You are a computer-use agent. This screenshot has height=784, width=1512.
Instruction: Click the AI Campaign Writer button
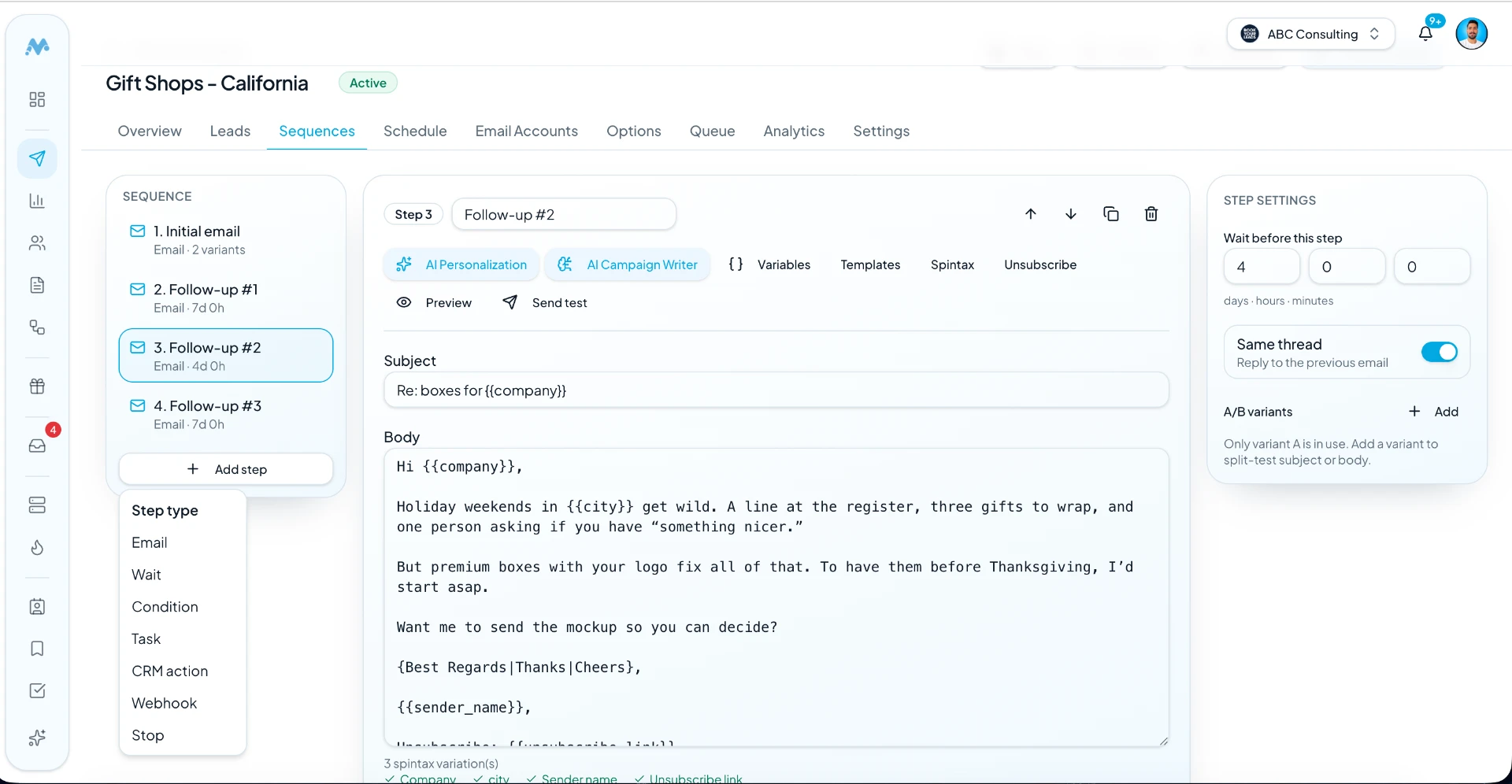[628, 264]
